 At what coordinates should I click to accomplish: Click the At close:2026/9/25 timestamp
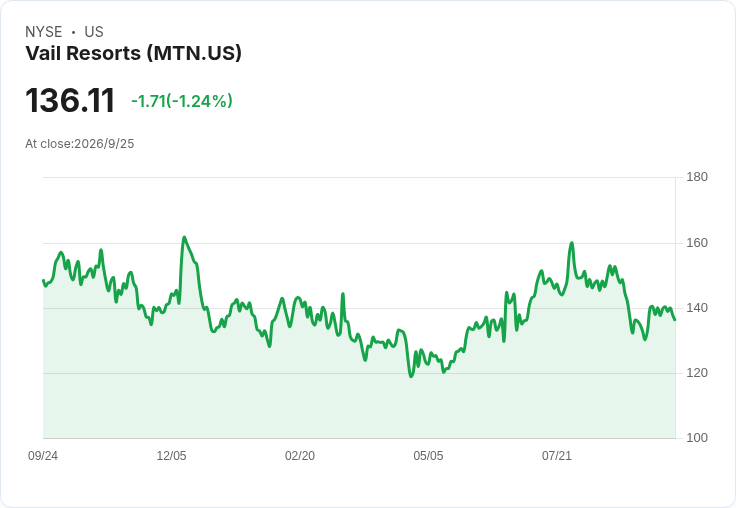[80, 144]
